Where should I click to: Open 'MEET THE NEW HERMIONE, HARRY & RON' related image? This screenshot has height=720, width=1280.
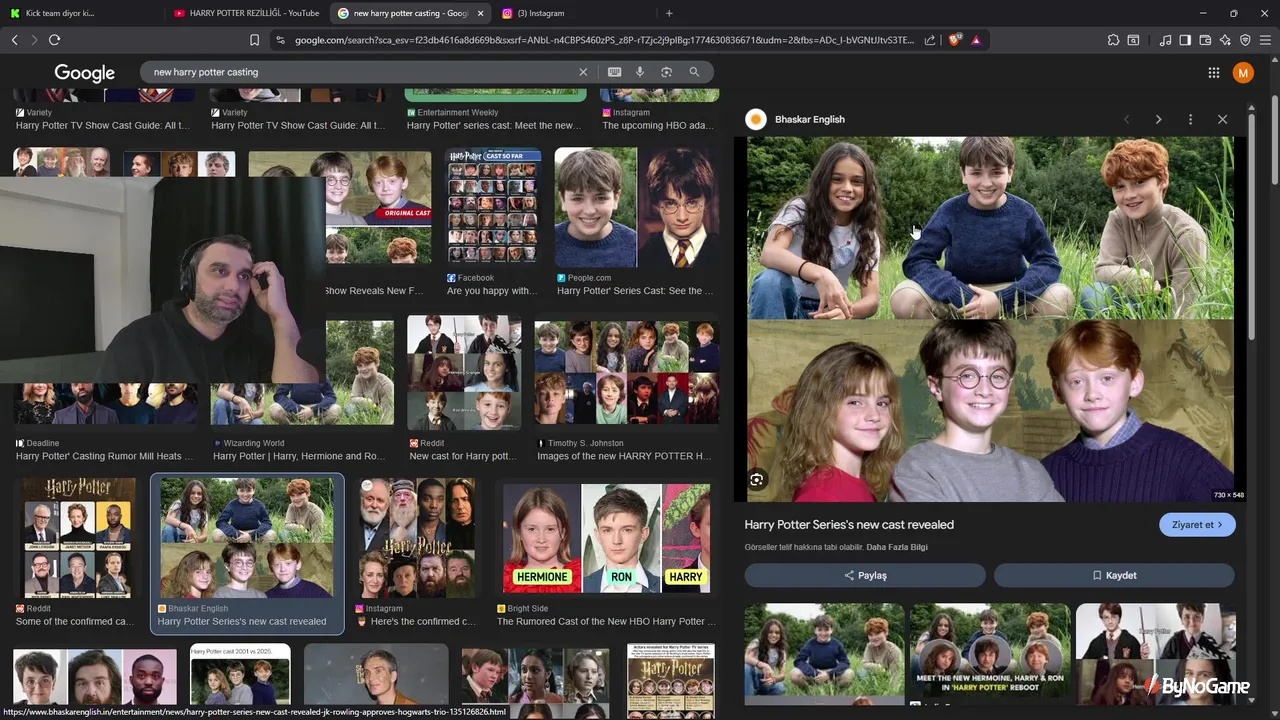(x=989, y=655)
